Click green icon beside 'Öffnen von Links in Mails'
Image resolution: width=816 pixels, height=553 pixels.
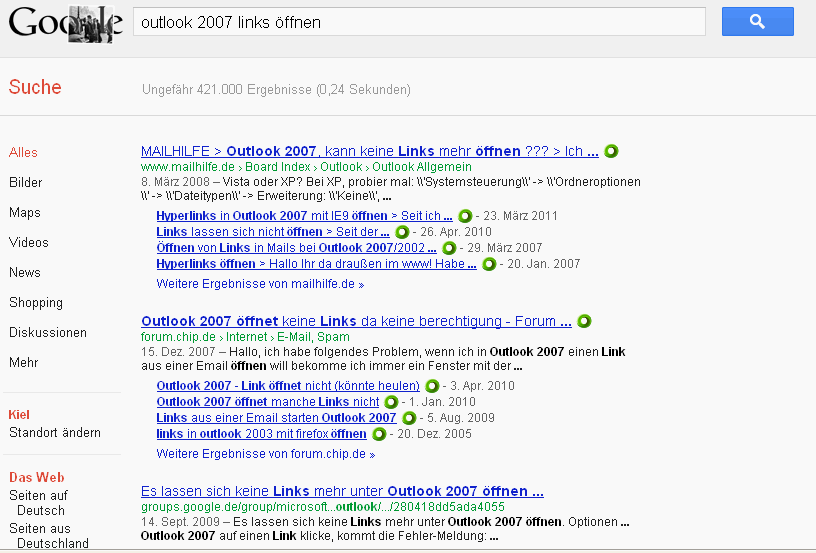coord(449,248)
